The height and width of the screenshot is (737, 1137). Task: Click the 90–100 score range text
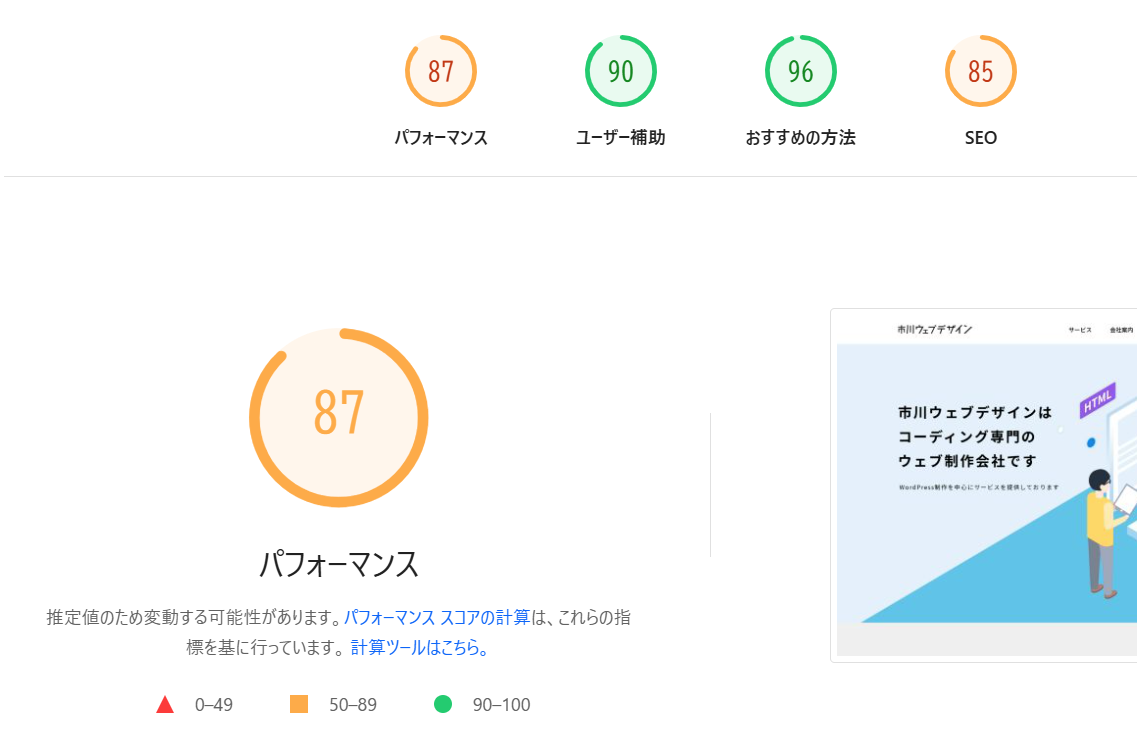click(x=501, y=705)
